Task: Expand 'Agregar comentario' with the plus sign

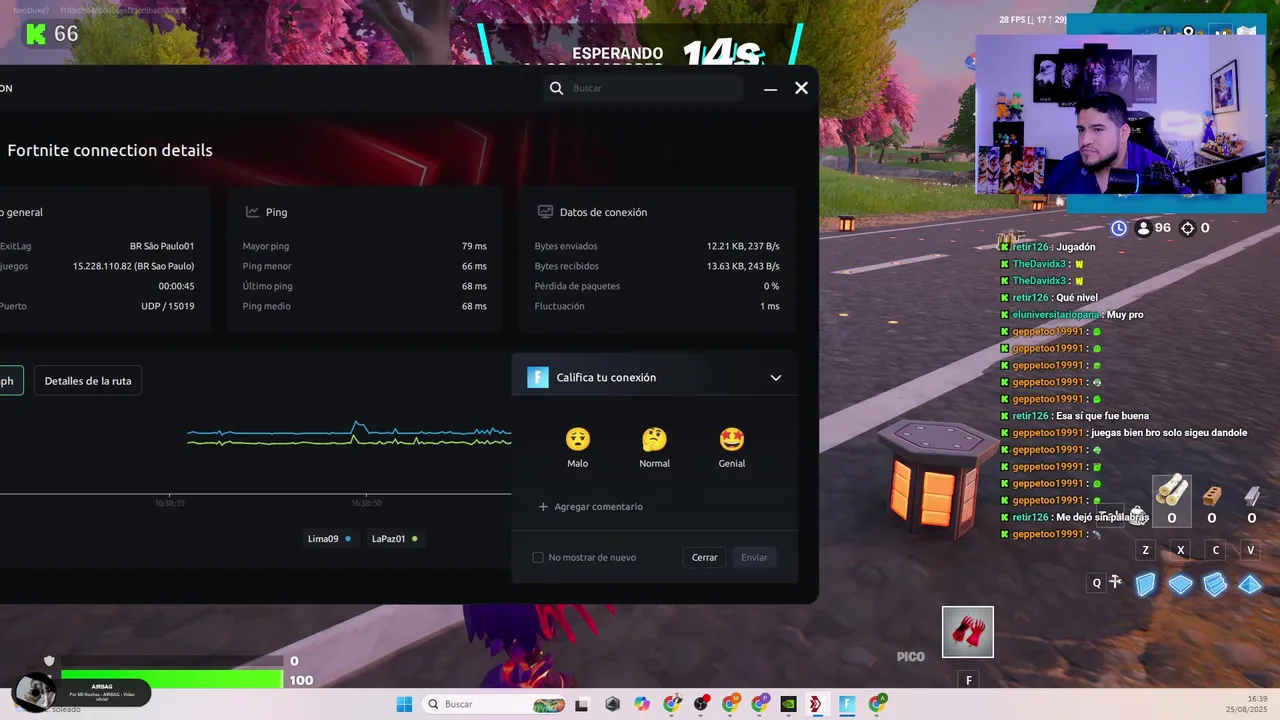Action: coord(543,507)
